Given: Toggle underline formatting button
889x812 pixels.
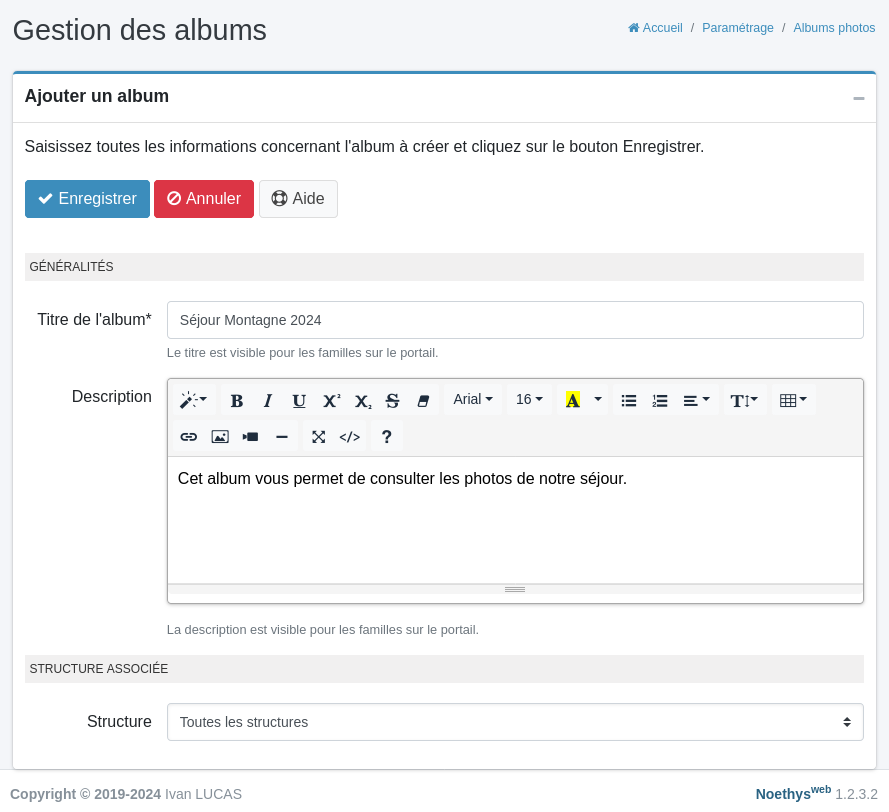Looking at the screenshot, I should click(x=299, y=400).
